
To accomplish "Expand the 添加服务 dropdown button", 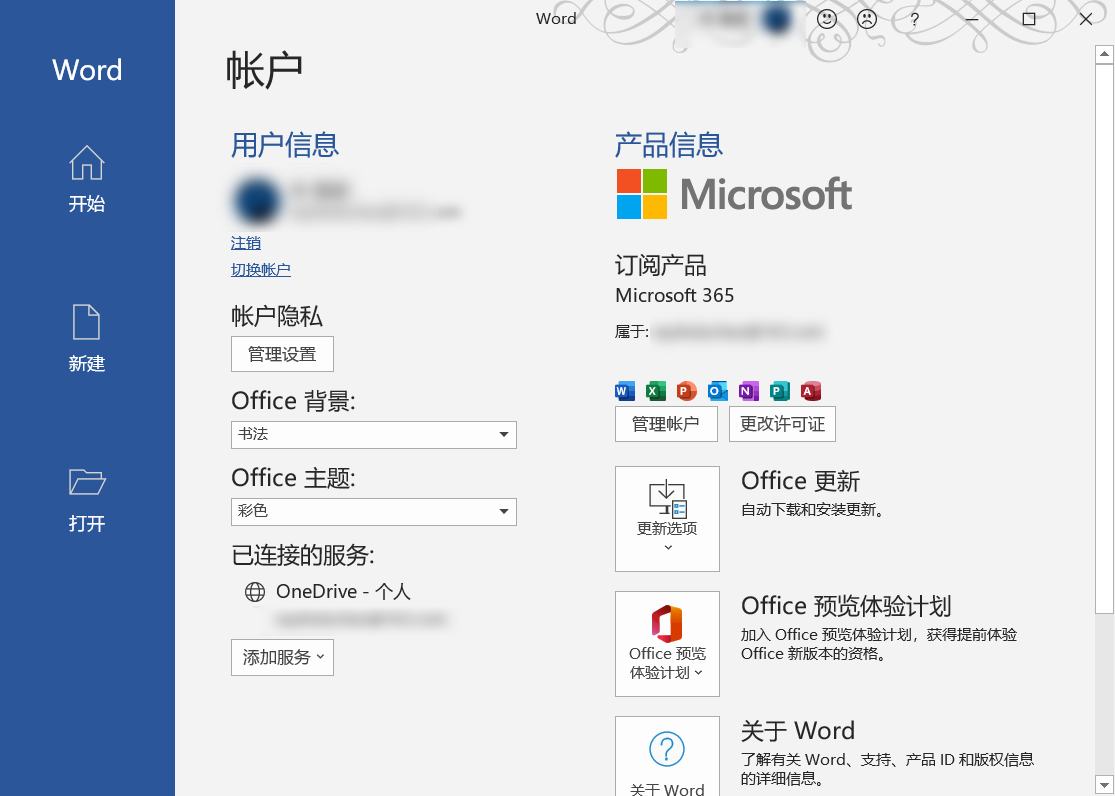I will pyautogui.click(x=282, y=657).
